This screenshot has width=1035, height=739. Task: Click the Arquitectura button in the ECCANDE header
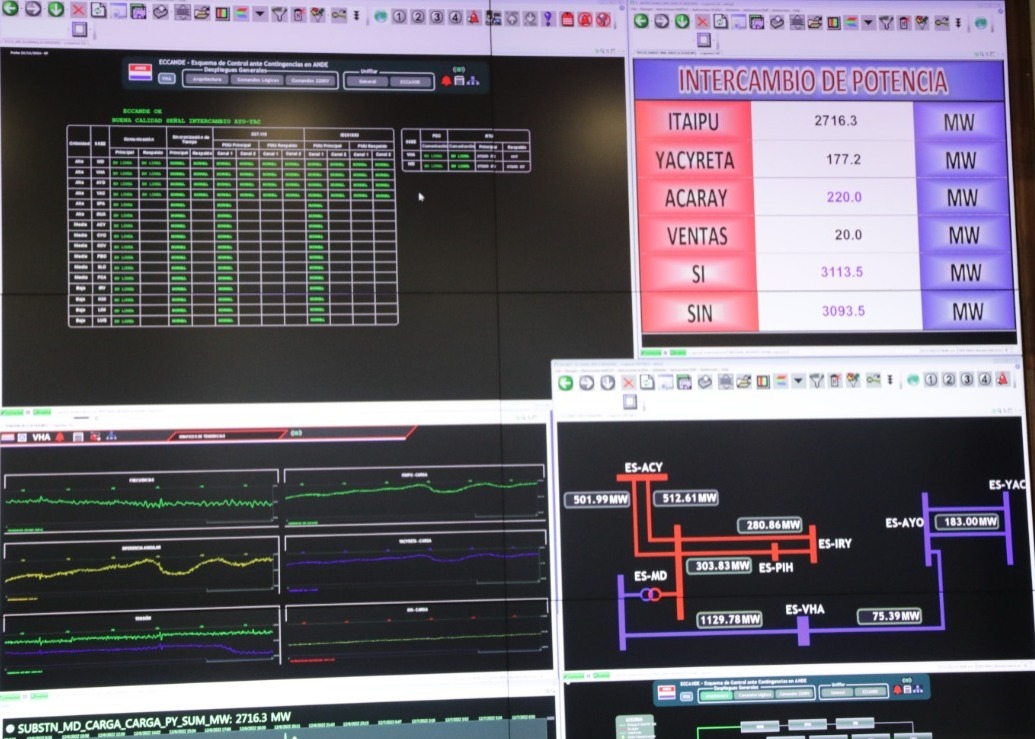click(x=207, y=80)
